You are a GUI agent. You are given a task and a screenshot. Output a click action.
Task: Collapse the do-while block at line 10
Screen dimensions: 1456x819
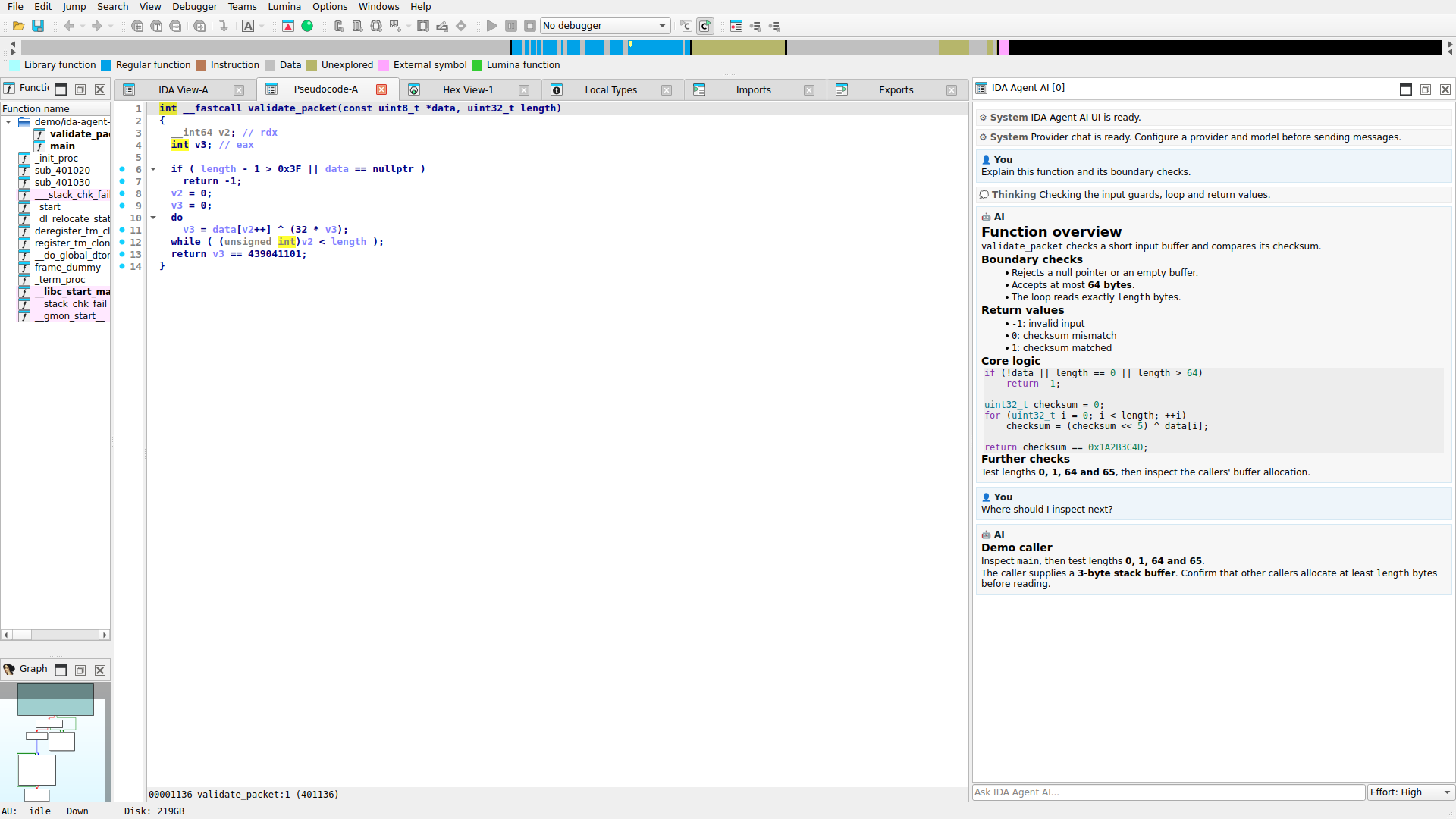click(153, 218)
